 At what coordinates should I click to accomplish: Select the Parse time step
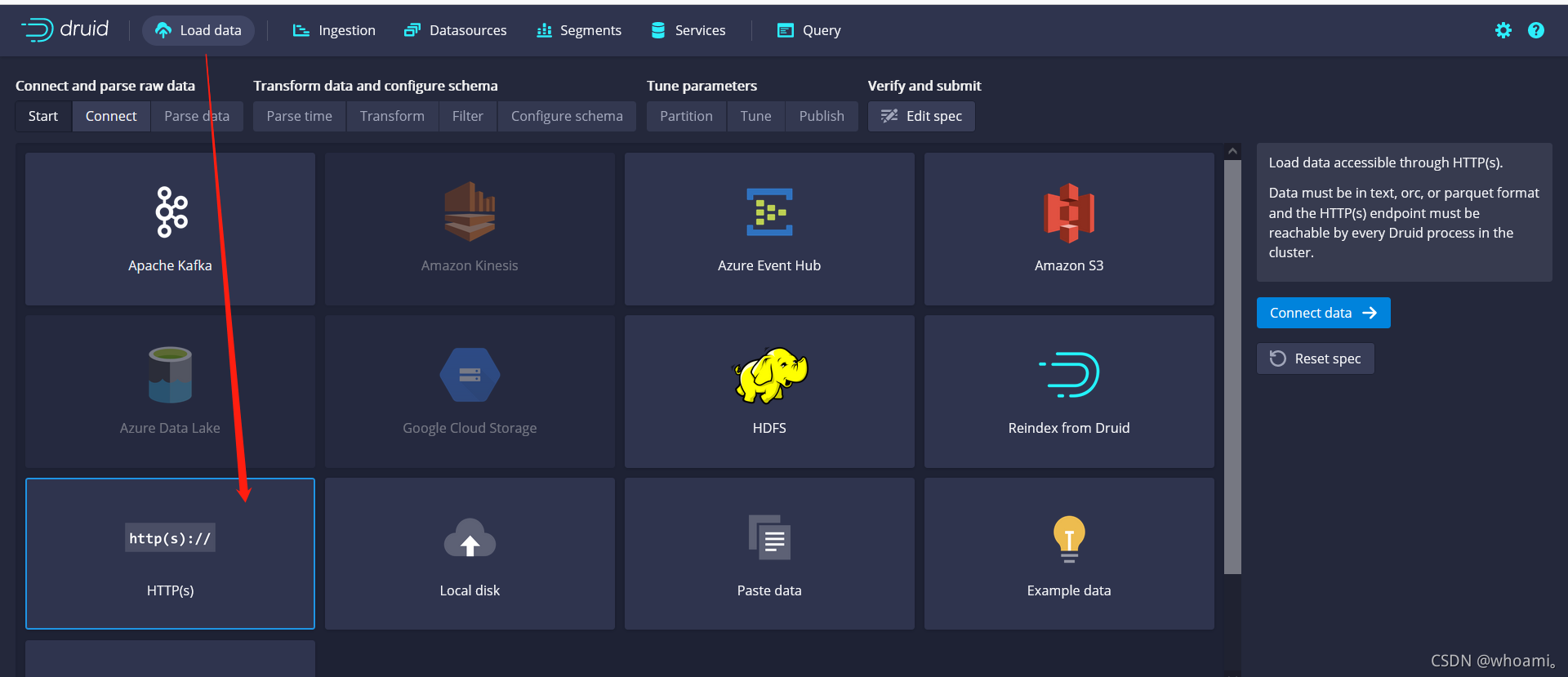tap(300, 116)
